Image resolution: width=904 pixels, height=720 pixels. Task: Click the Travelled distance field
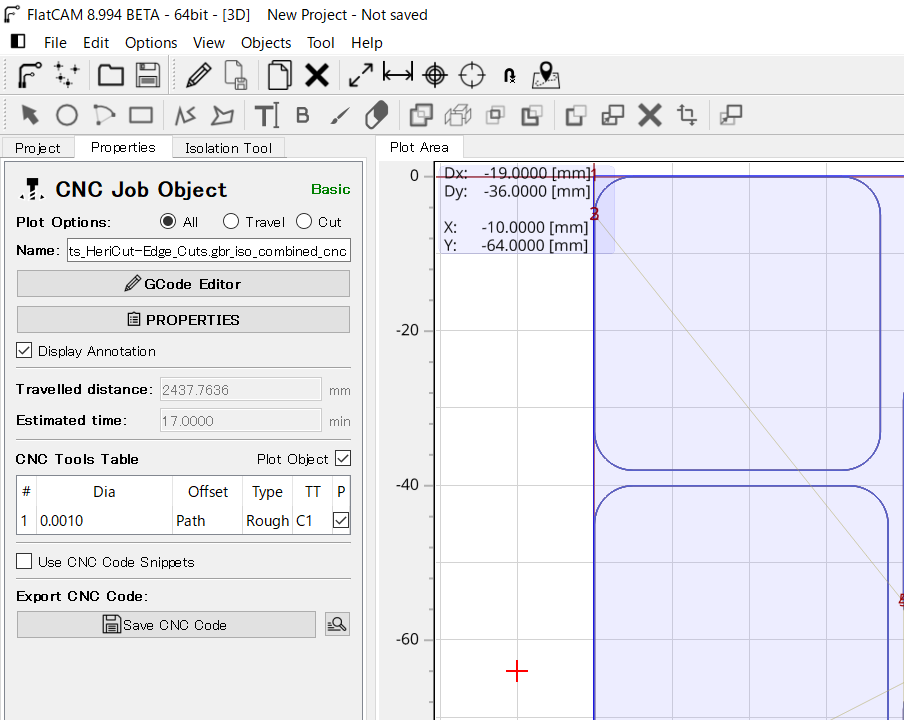(240, 390)
